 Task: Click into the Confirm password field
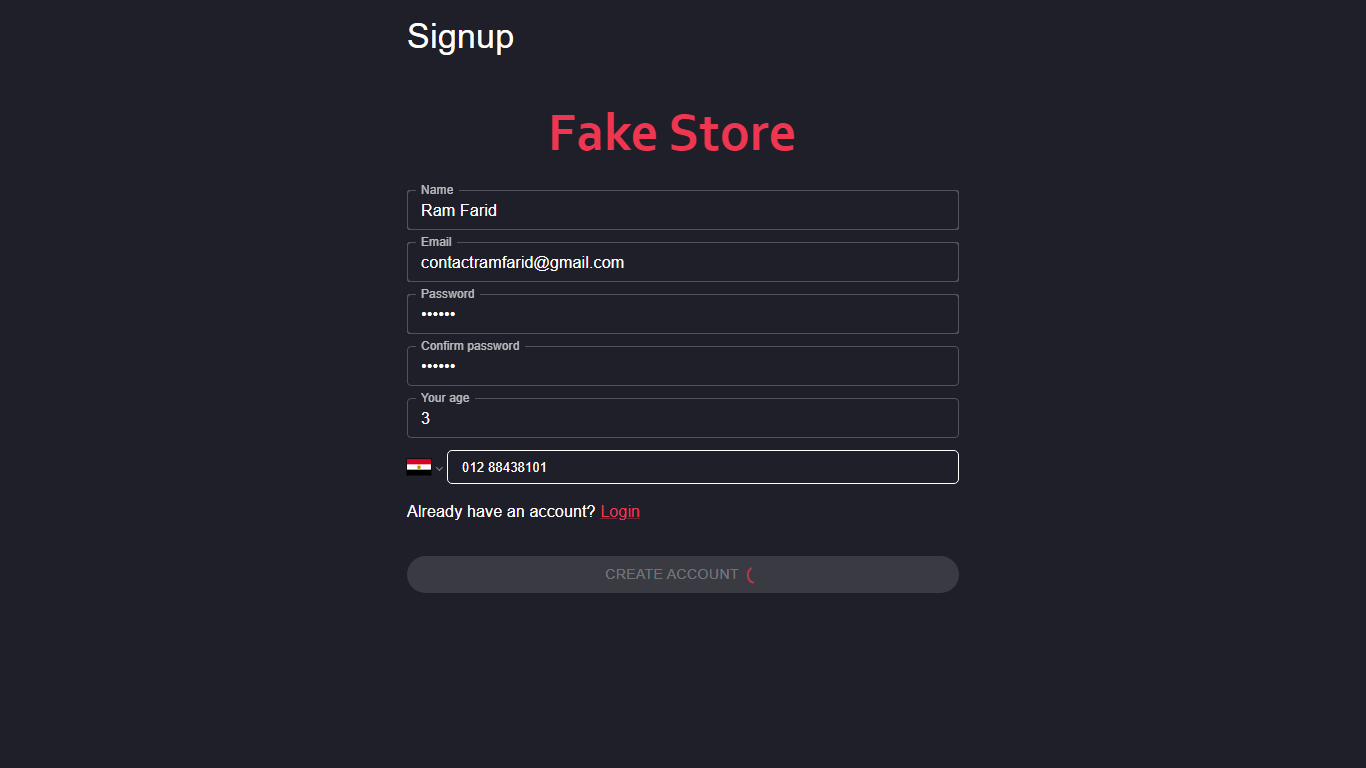682,367
